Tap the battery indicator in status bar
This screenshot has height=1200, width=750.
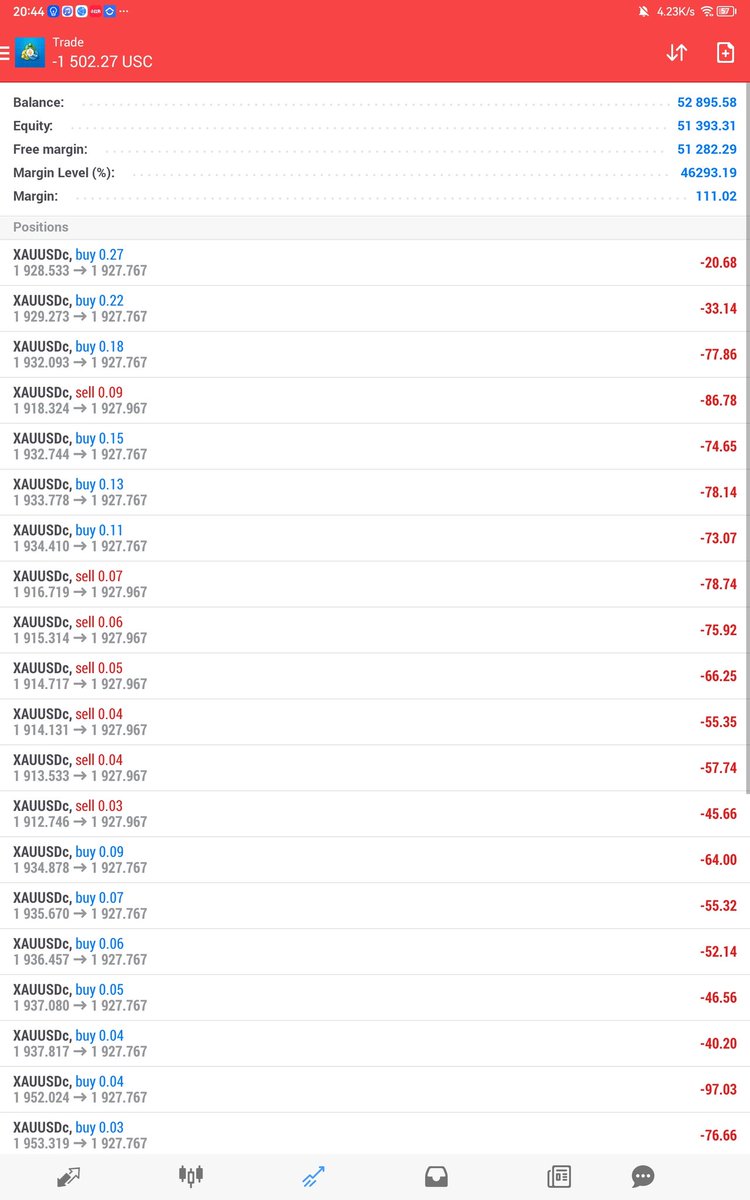click(726, 11)
